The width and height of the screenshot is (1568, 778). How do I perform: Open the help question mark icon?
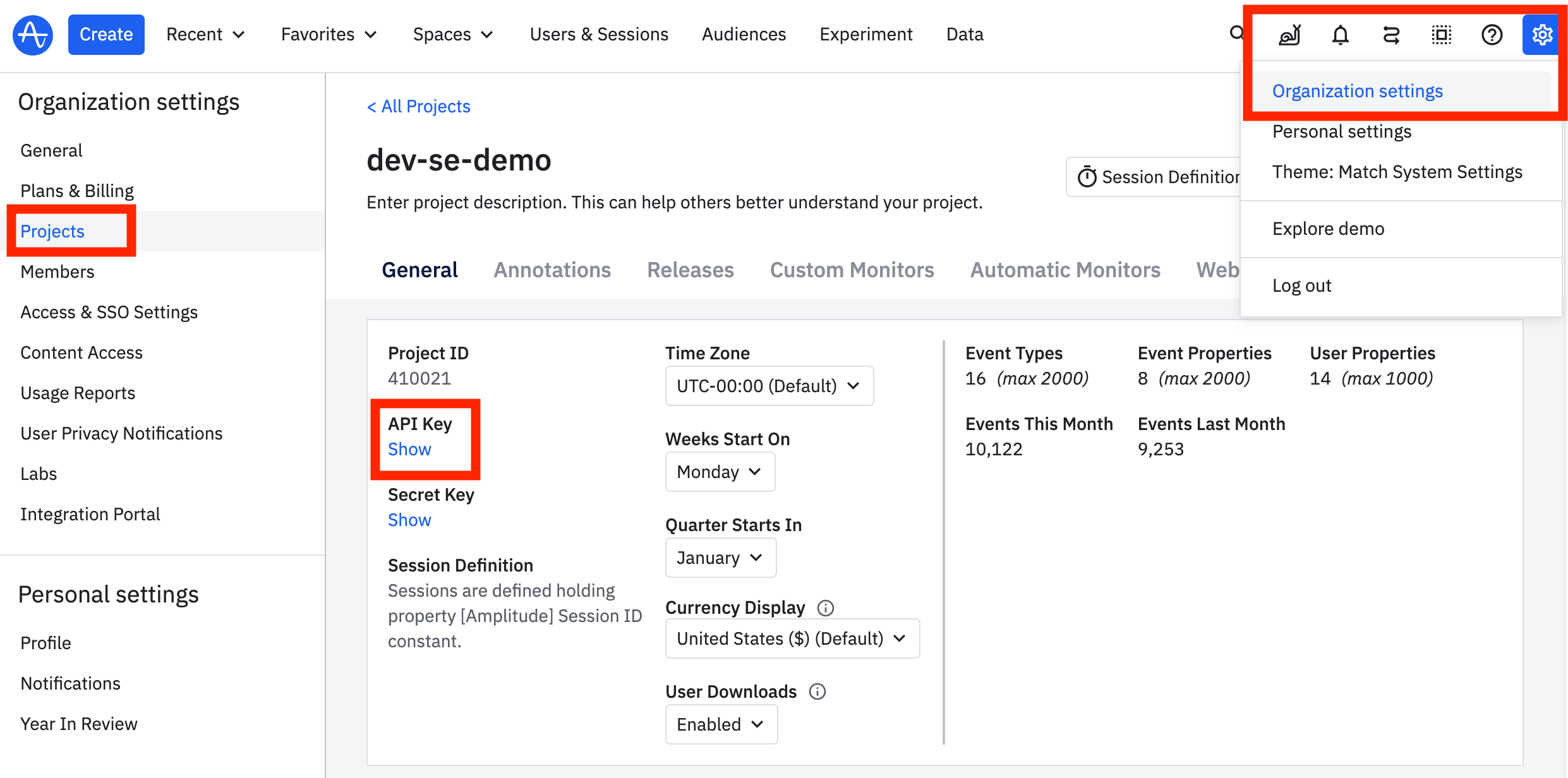click(x=1492, y=35)
